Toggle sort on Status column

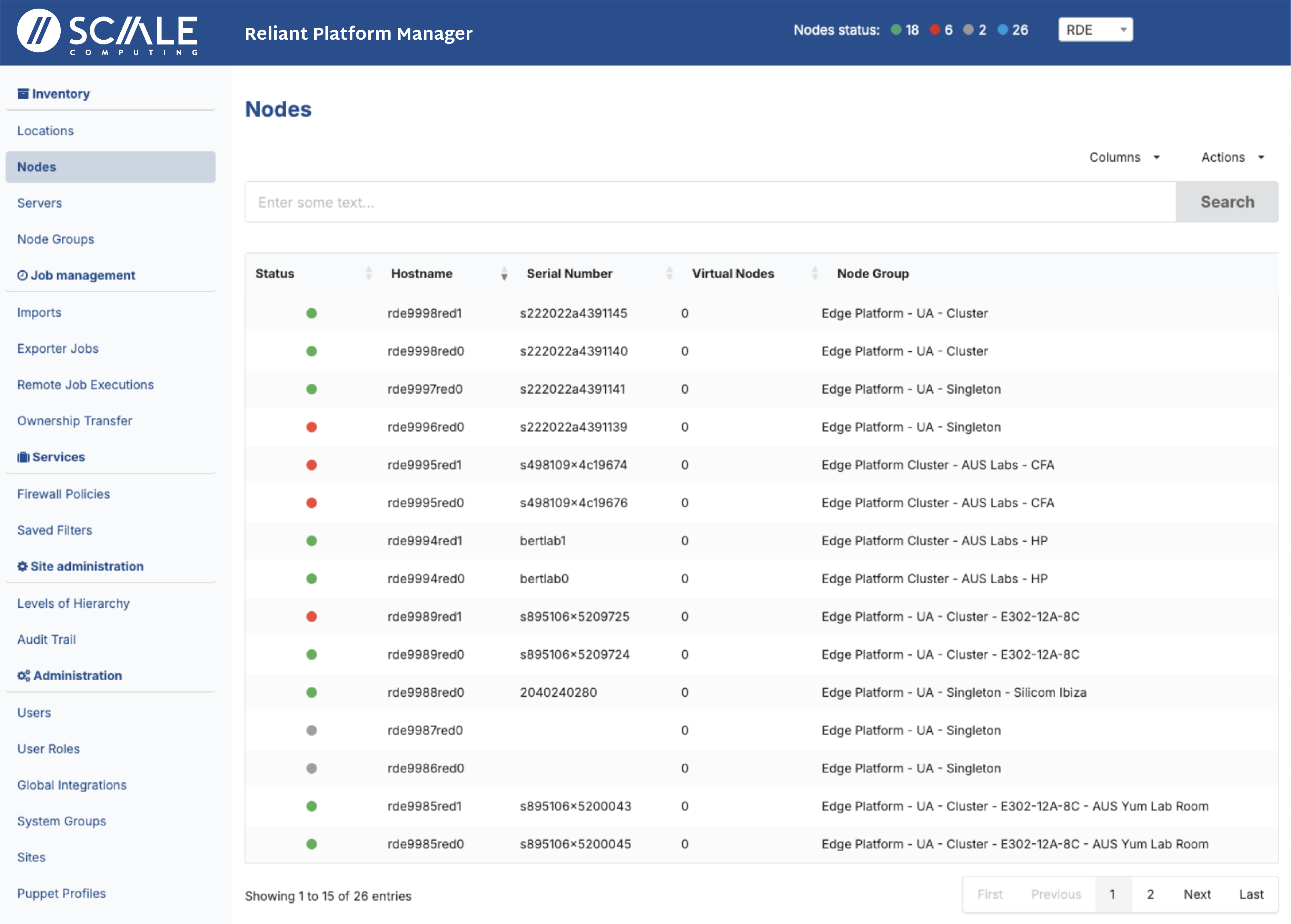click(x=368, y=274)
